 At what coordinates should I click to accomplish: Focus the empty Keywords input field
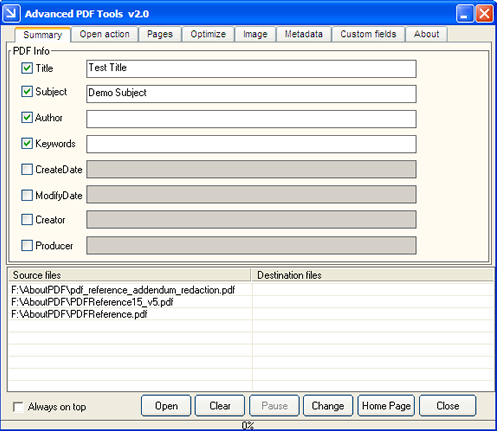click(x=251, y=144)
